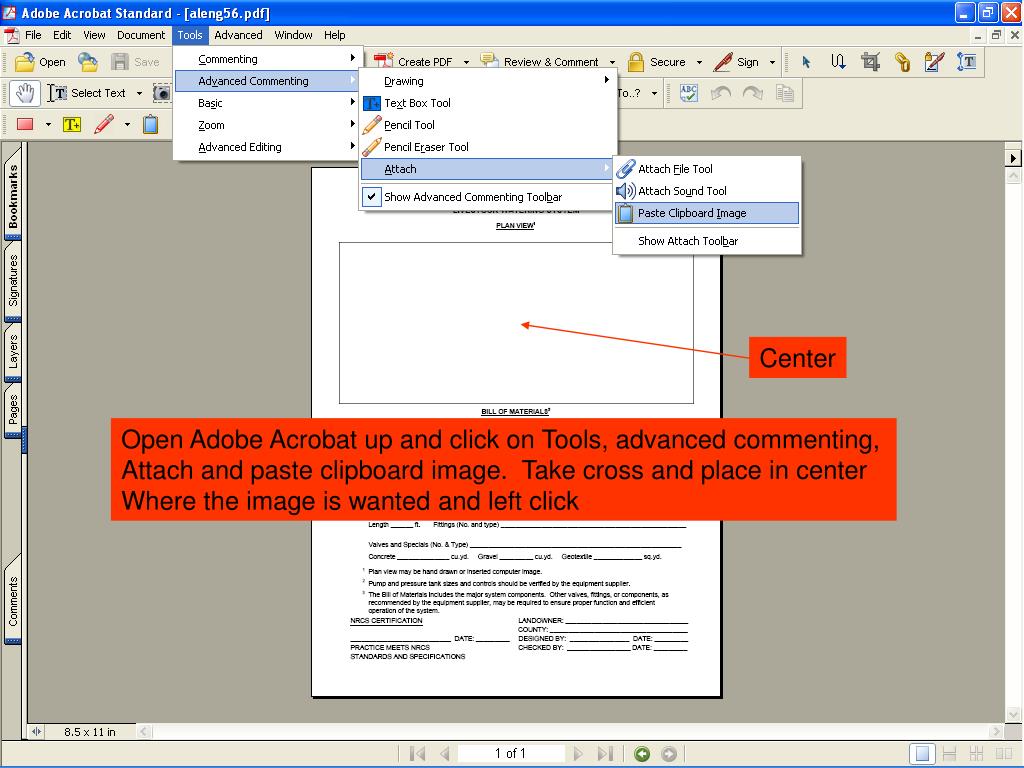Image resolution: width=1024 pixels, height=768 pixels.
Task: Open the Create PDF dropdown arrow
Action: [x=466, y=62]
